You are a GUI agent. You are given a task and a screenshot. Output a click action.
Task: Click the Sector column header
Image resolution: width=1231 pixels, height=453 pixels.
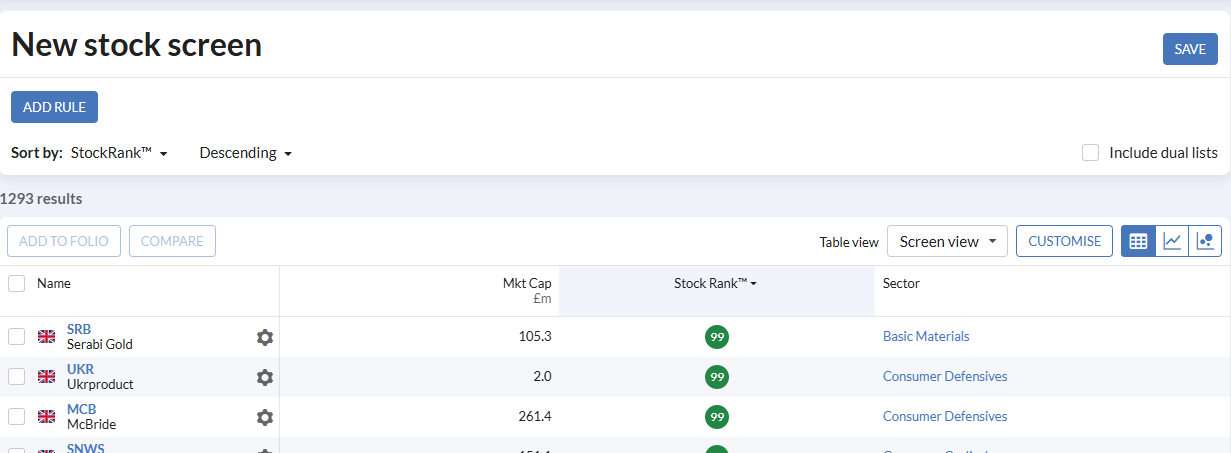point(901,284)
